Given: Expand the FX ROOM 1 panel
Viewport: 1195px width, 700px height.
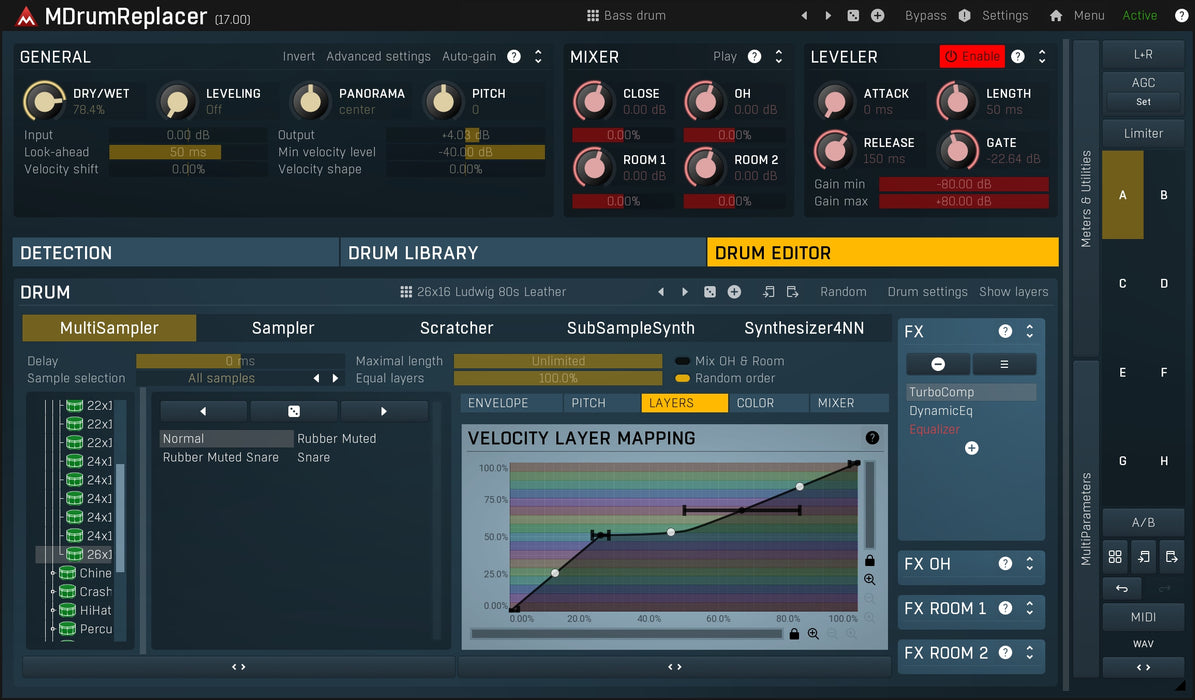Looking at the screenshot, I should click(x=1029, y=608).
